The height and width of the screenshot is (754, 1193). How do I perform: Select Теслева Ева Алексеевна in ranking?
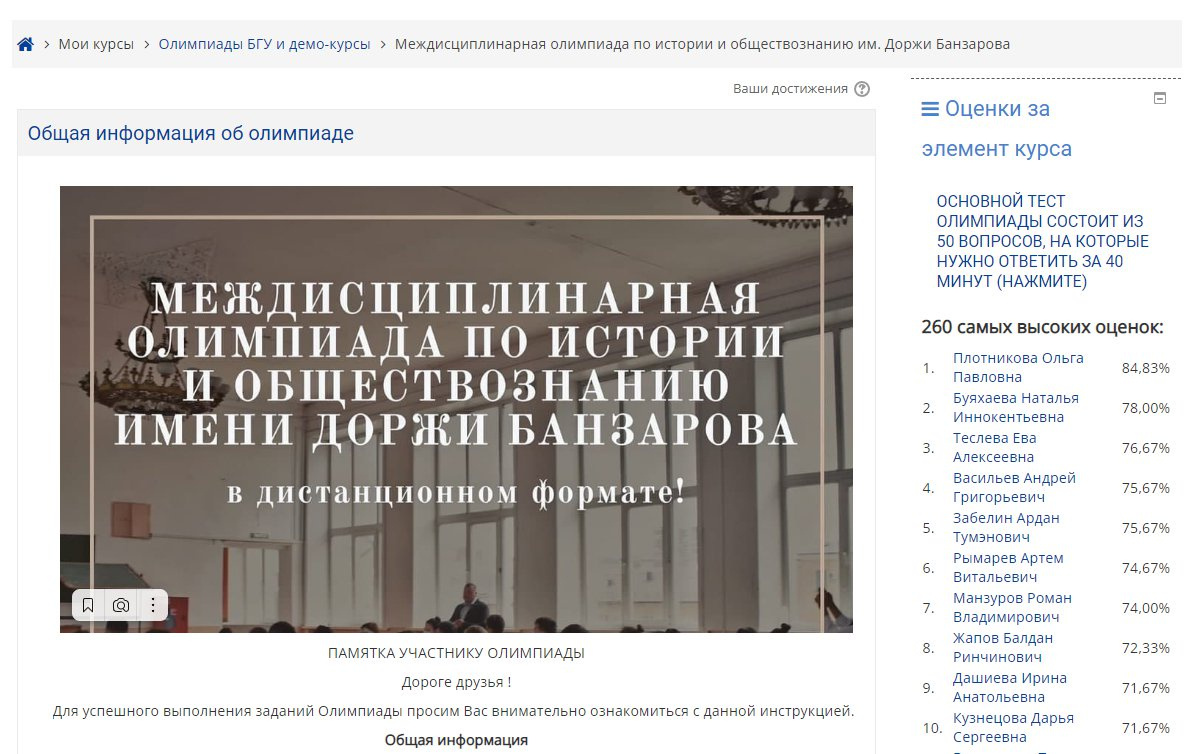tap(994, 447)
